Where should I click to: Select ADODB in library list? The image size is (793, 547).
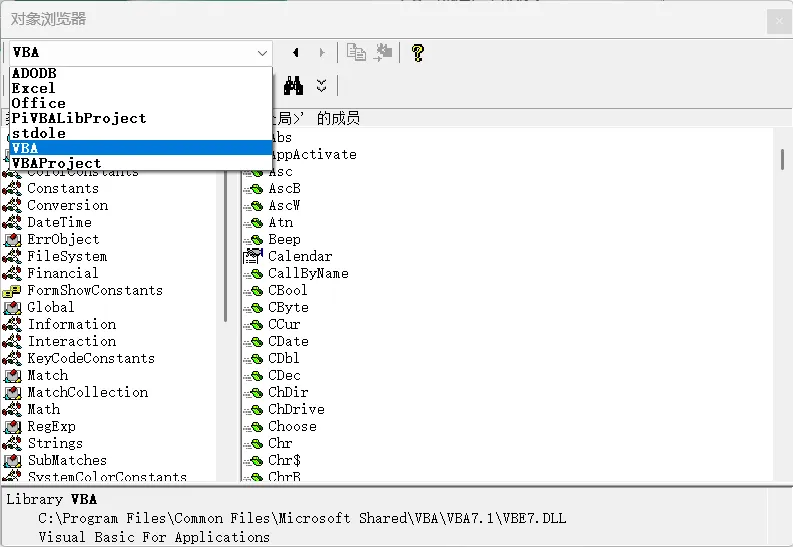click(x=141, y=73)
